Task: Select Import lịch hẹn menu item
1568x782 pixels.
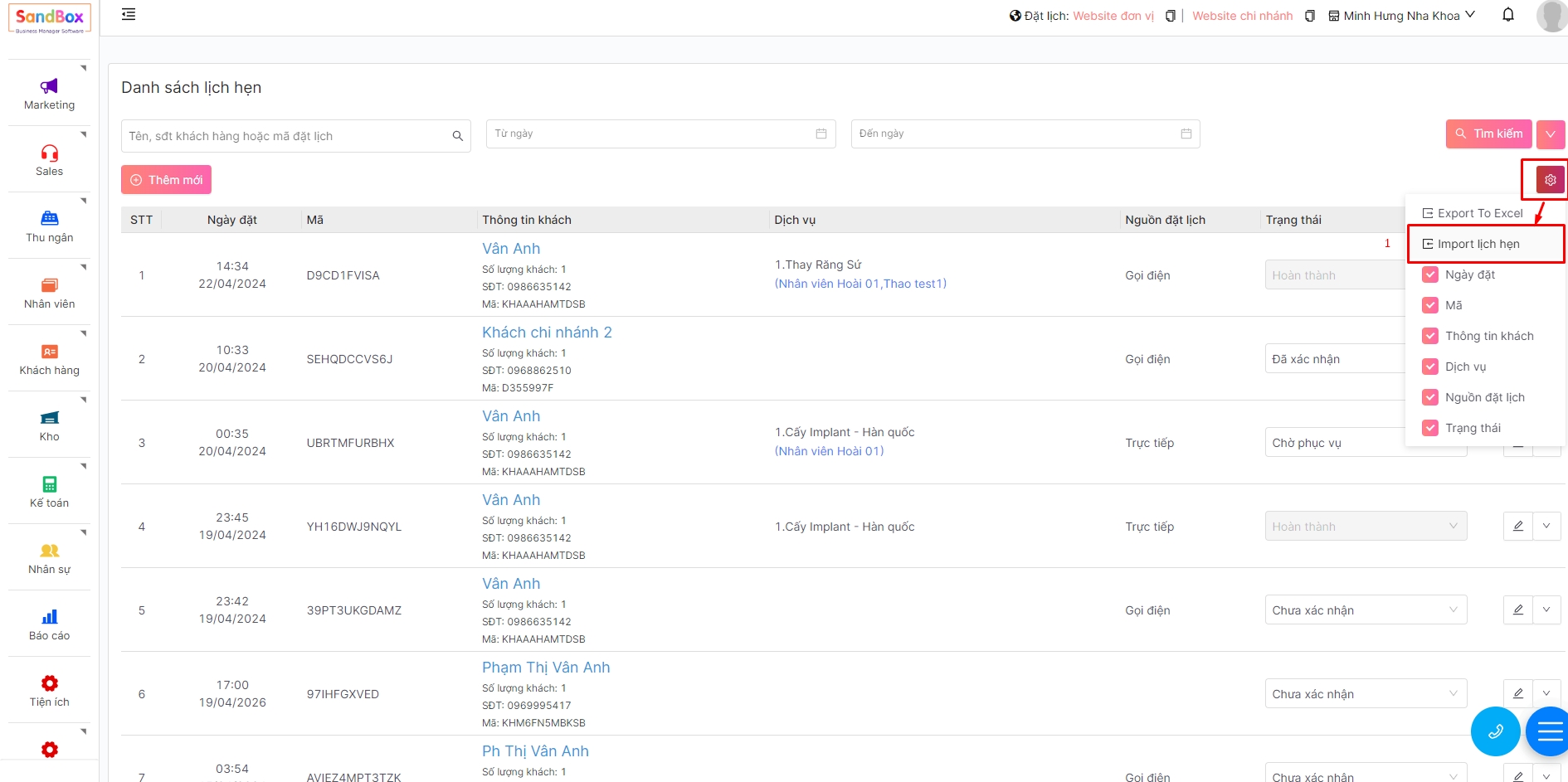Action: [x=1478, y=244]
